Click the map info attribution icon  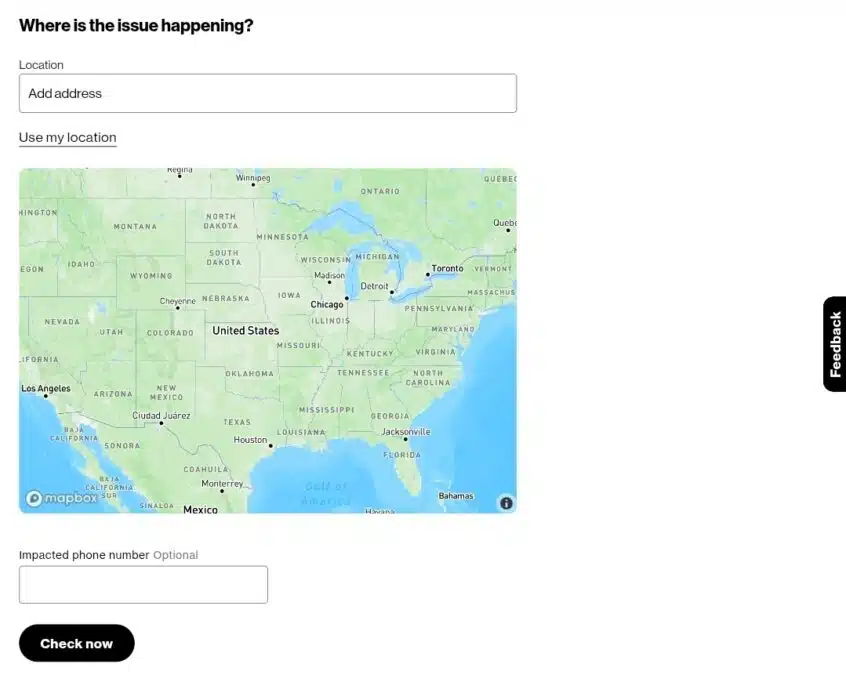tap(506, 503)
